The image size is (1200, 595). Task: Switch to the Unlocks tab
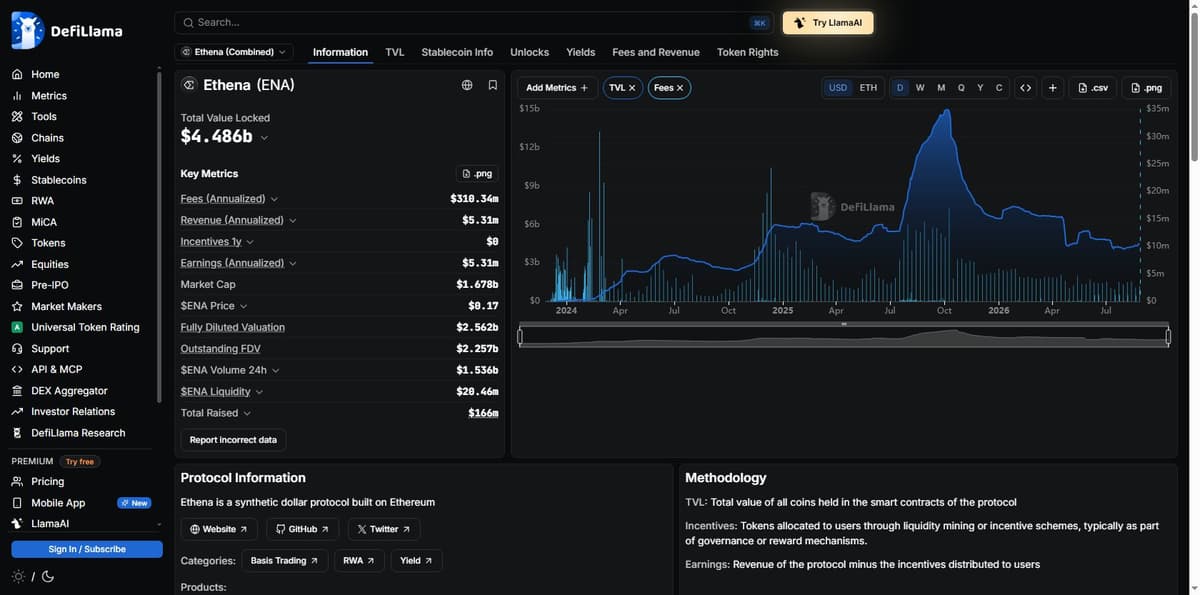529,52
